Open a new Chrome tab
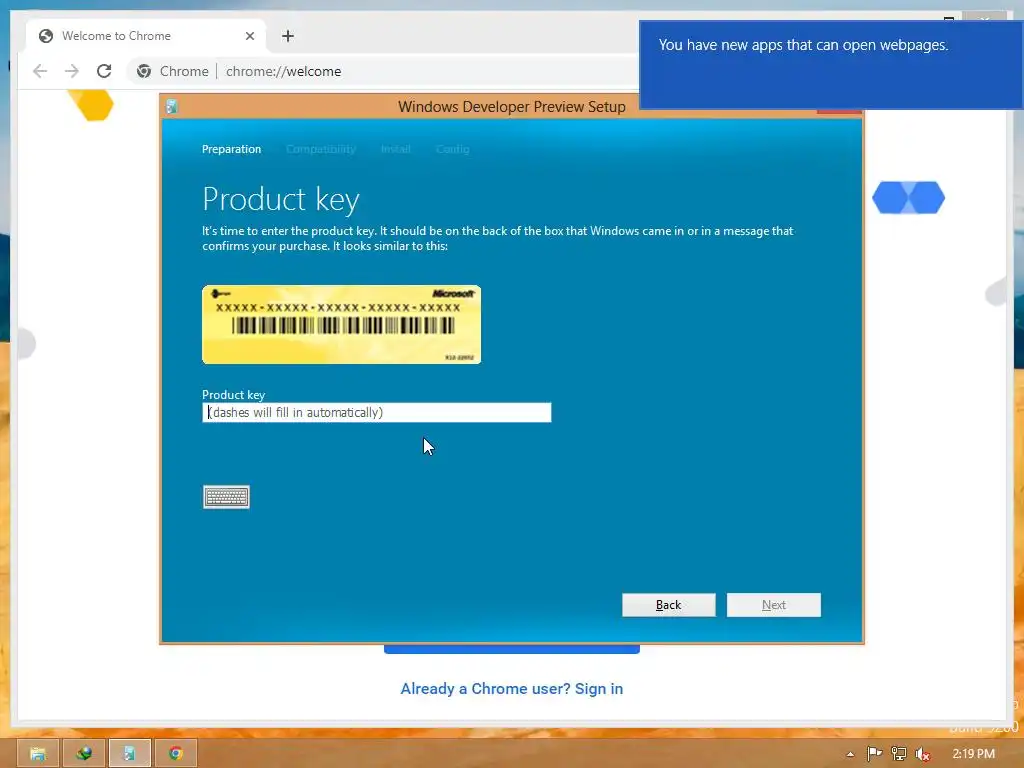This screenshot has height=768, width=1024. point(288,36)
